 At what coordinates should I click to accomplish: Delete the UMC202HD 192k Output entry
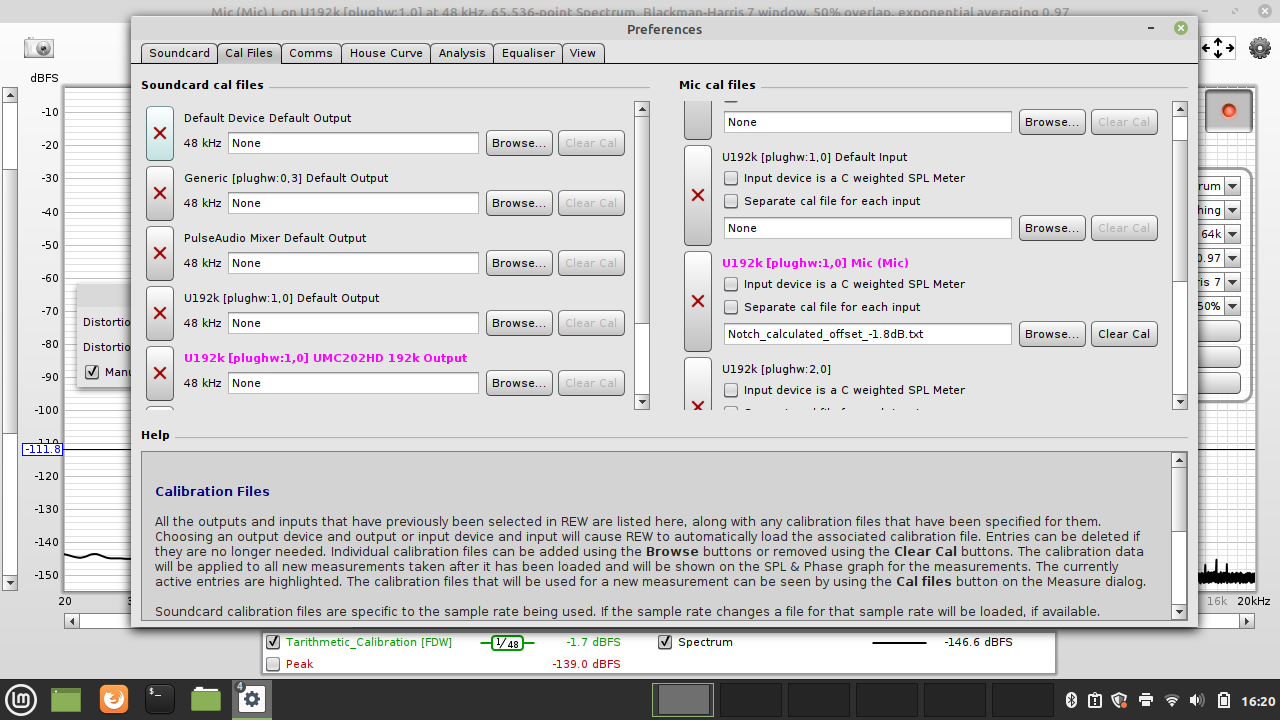(160, 373)
